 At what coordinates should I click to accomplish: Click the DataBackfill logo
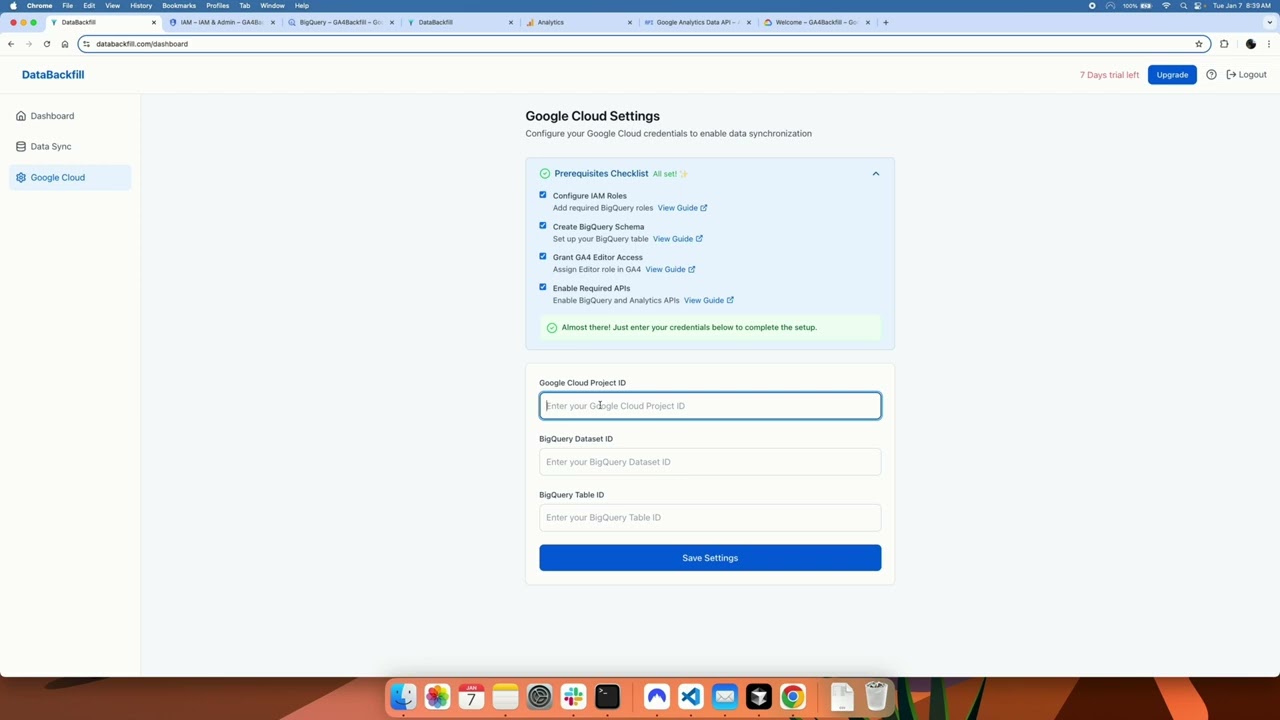pos(53,75)
